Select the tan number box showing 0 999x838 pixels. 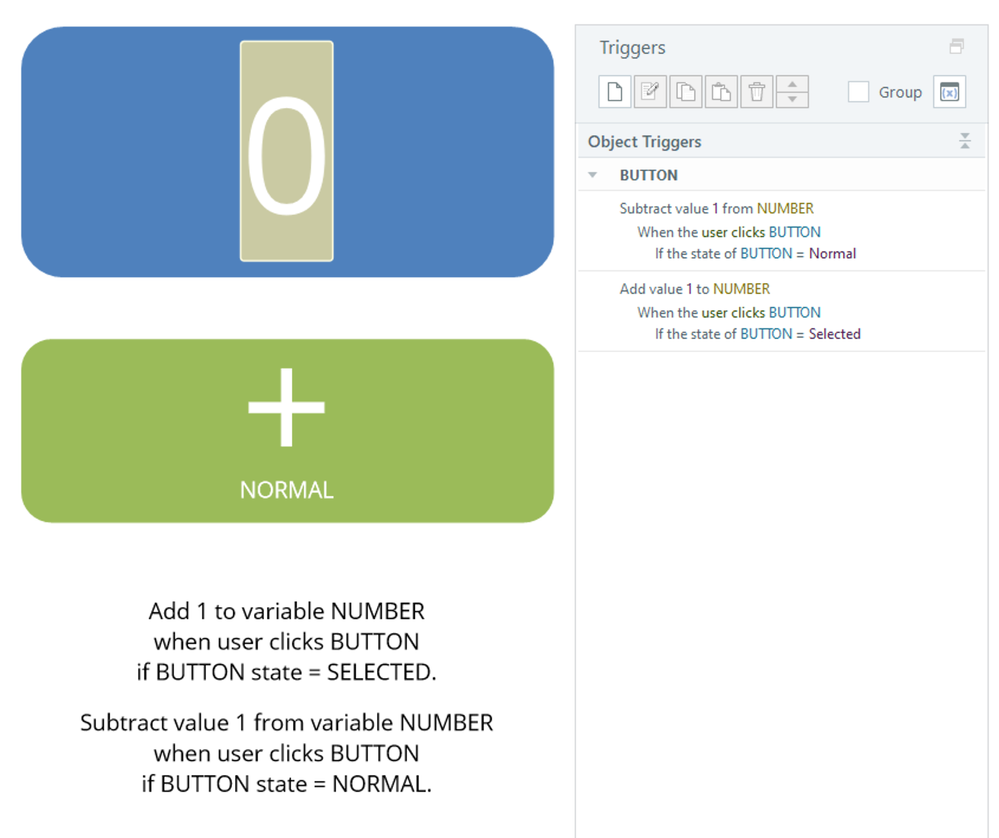click(x=287, y=151)
